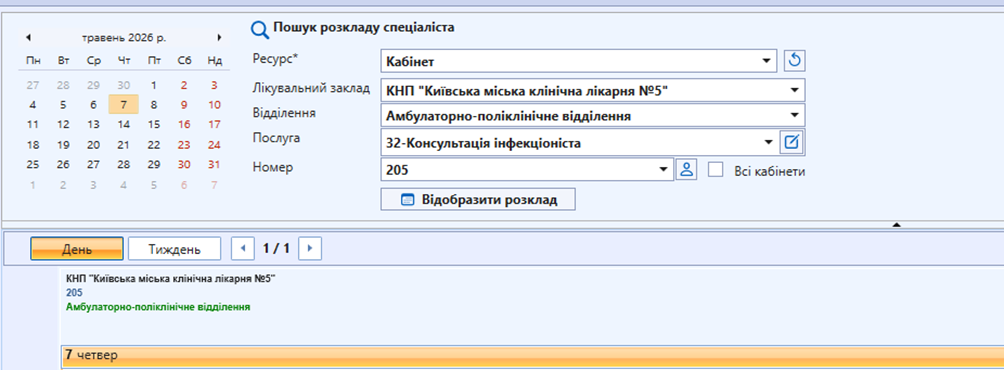Select April 27 in the calendar
The image size is (1004, 370).
[33, 85]
